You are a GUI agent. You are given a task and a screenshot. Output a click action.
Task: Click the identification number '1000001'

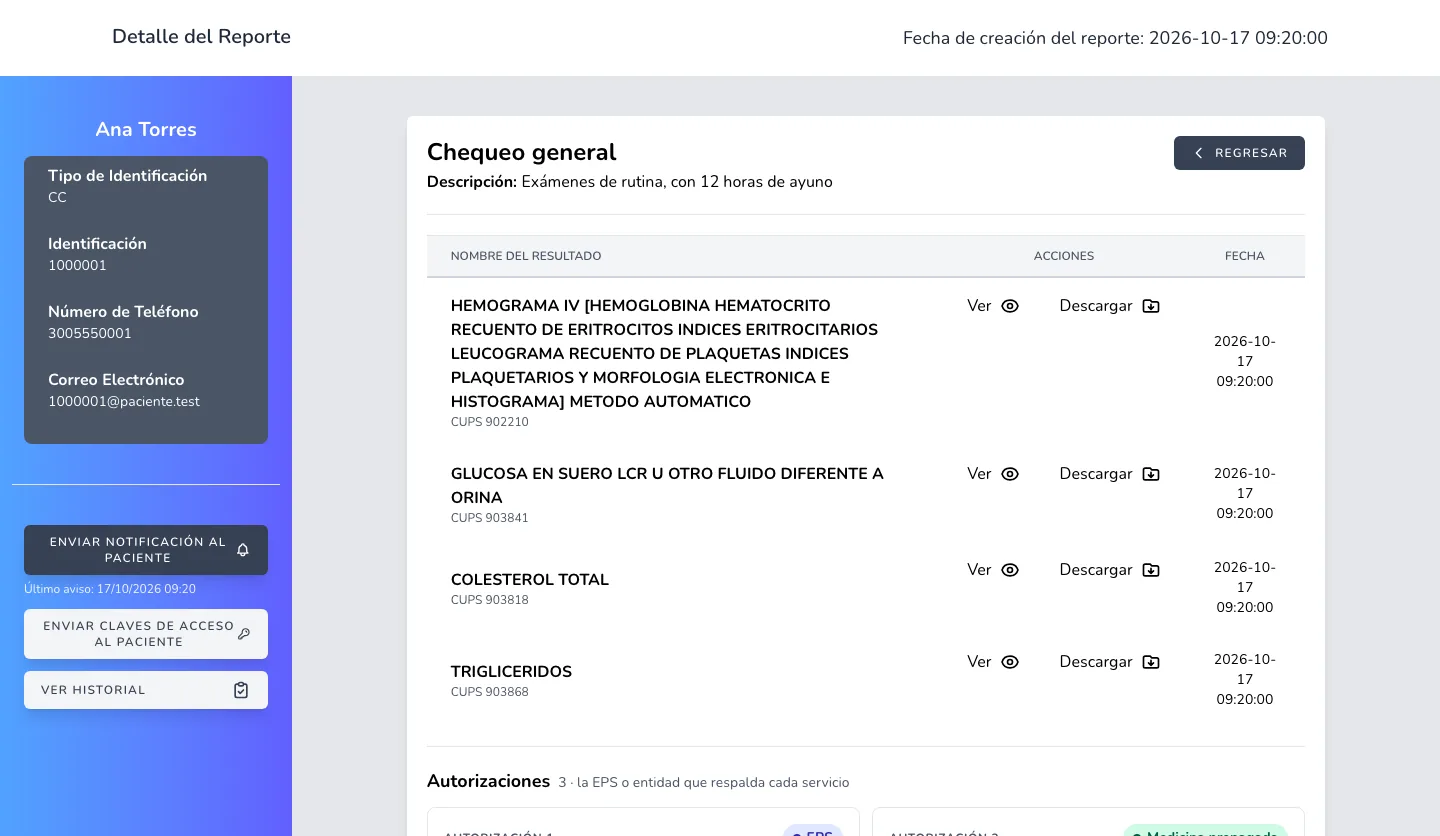[77, 266]
